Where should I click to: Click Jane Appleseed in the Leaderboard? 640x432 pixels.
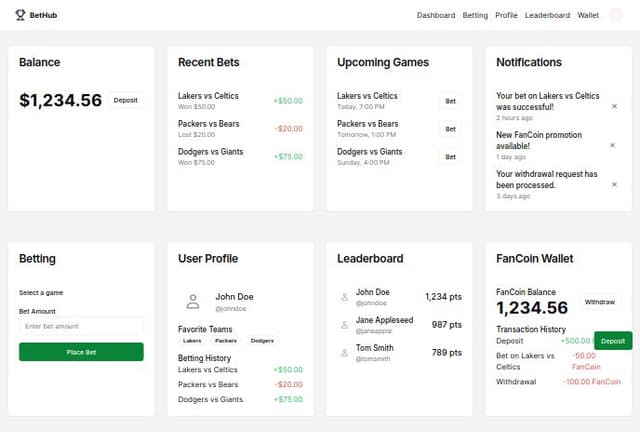[x=384, y=320]
